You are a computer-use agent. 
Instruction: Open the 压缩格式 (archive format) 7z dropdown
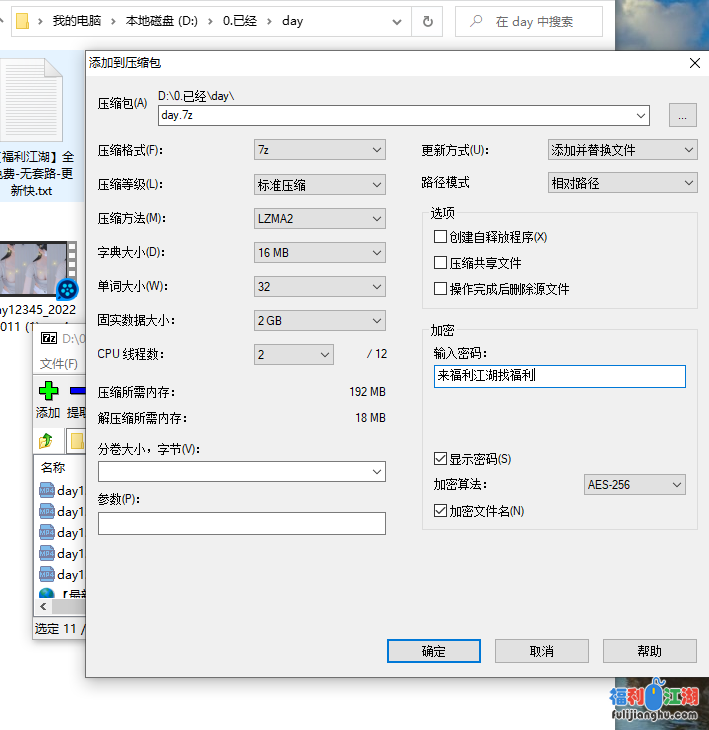[x=320, y=150]
